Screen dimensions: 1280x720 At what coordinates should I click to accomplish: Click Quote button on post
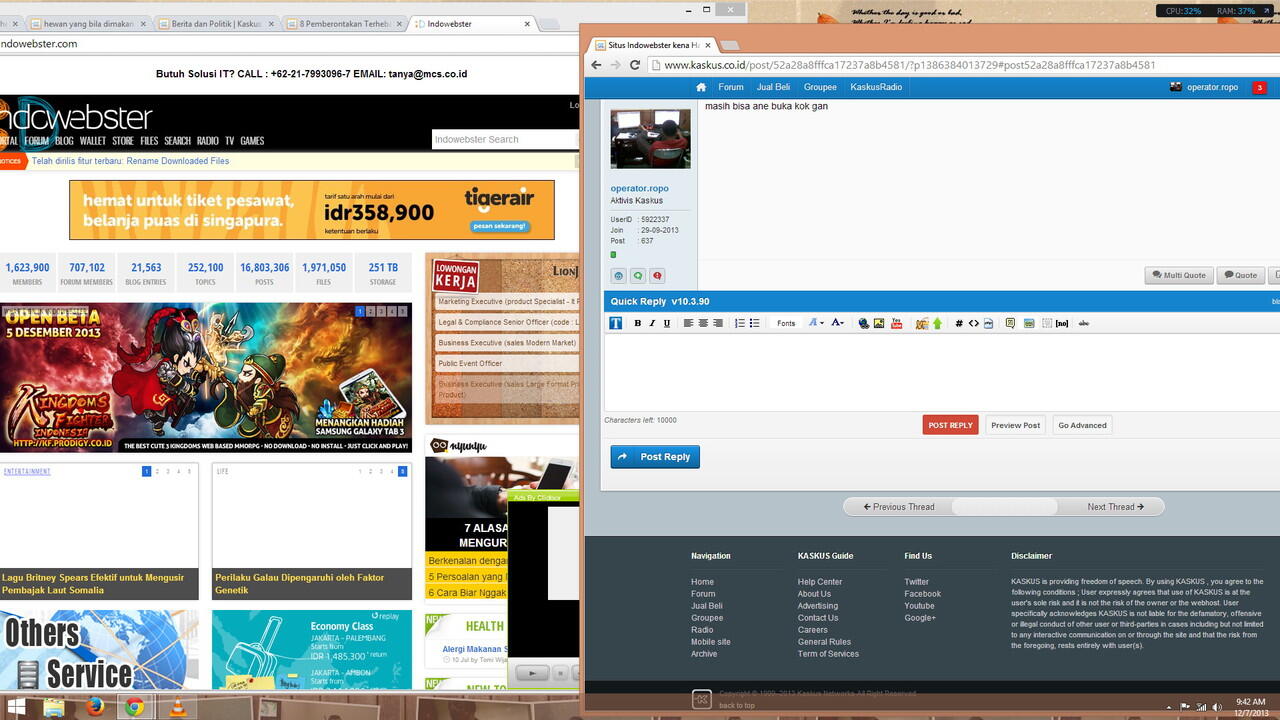point(1240,275)
